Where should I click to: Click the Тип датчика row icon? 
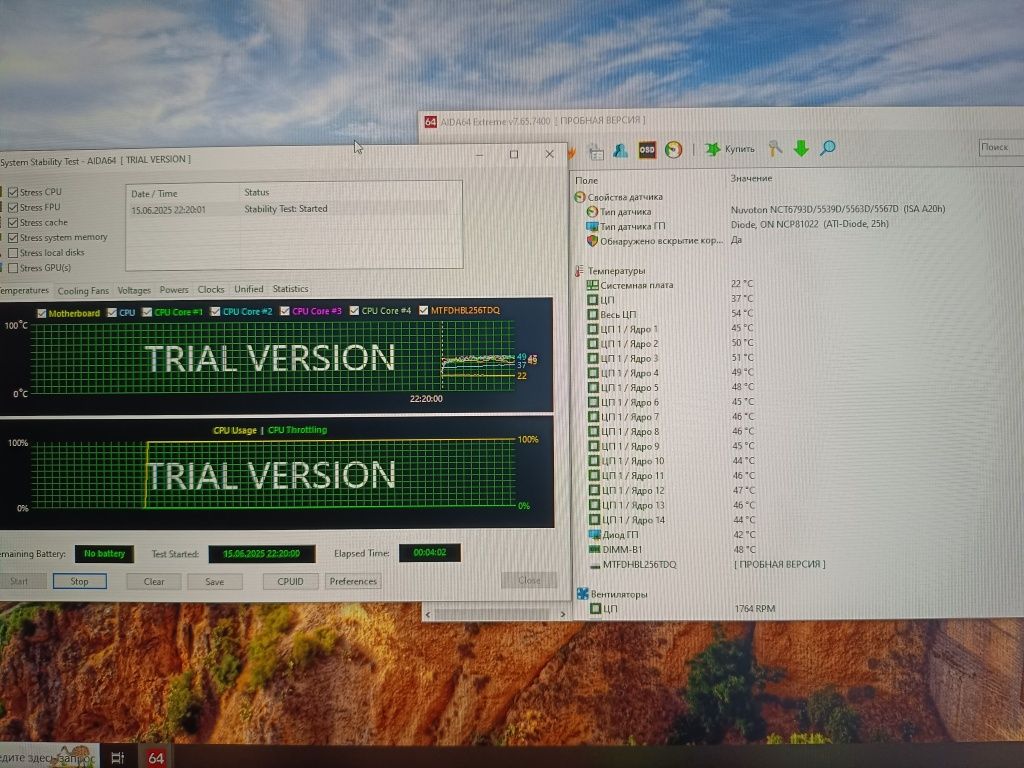point(592,212)
